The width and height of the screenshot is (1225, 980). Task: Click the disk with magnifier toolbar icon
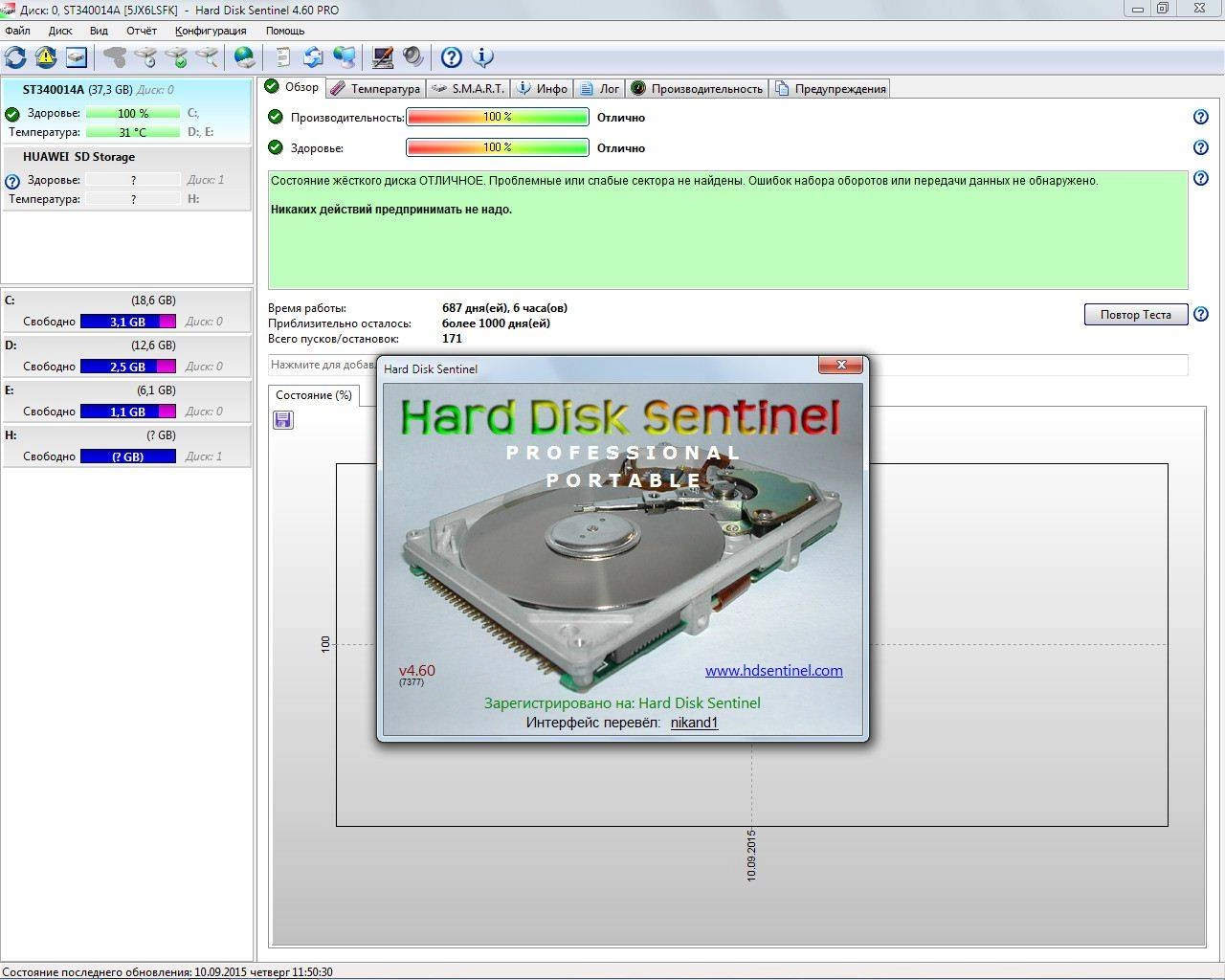click(207, 57)
